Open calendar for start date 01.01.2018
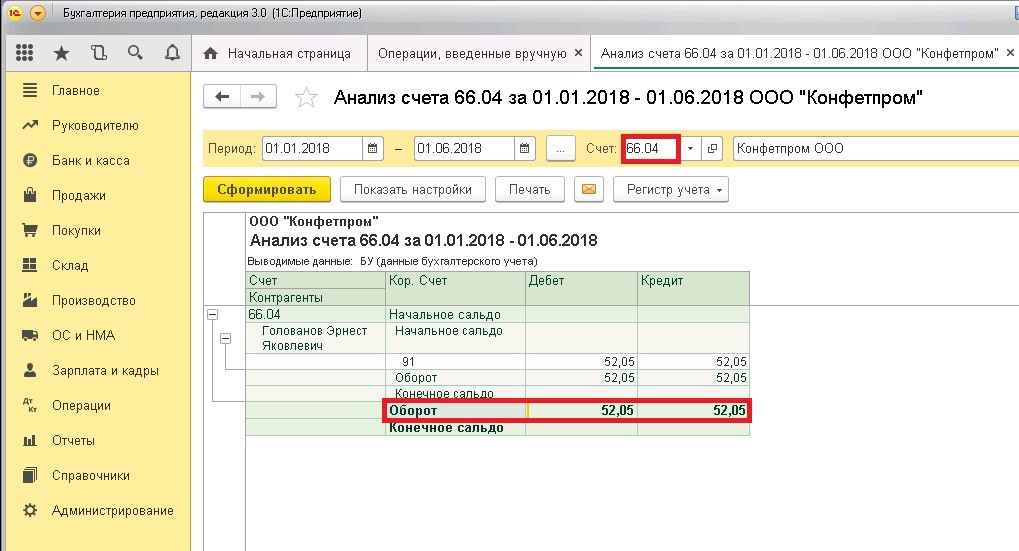 tap(372, 148)
